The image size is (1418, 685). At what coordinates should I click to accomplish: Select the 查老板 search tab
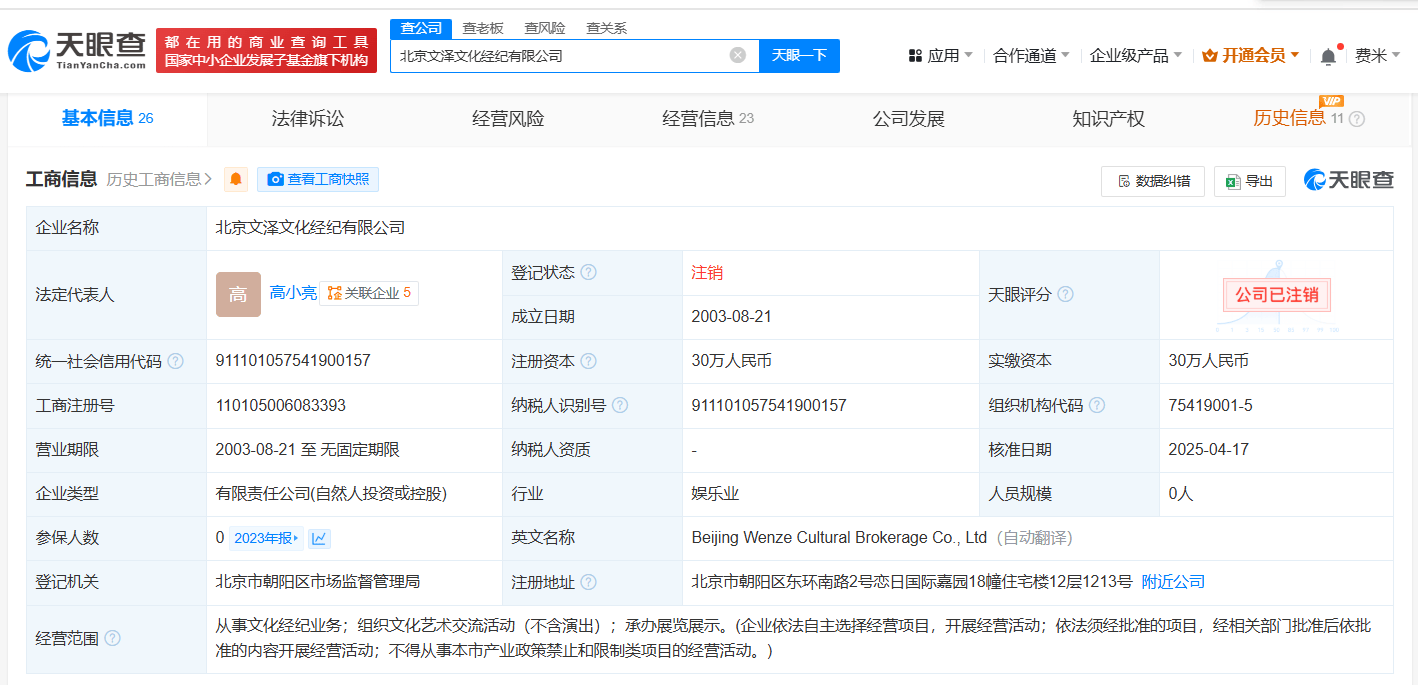[483, 28]
